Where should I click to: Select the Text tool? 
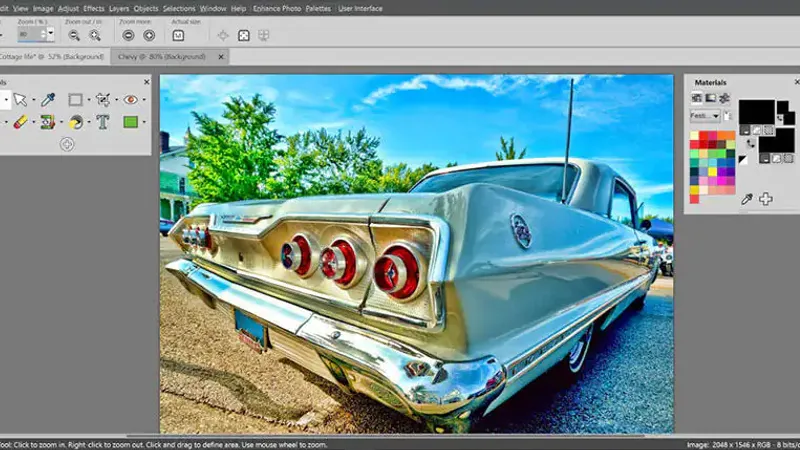[x=102, y=122]
